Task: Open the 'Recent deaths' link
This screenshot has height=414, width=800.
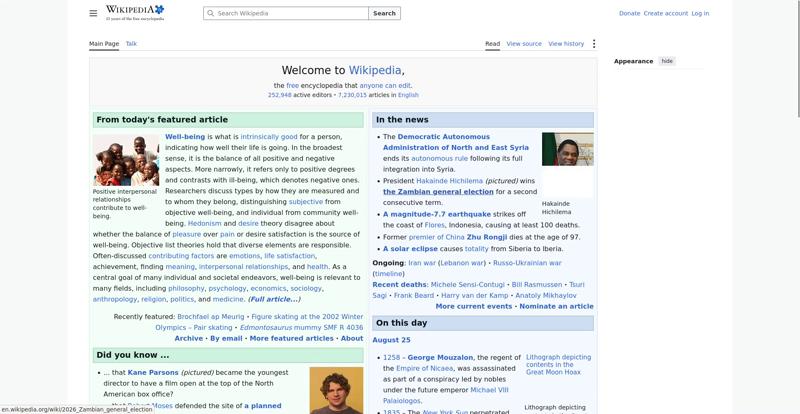Action: (399, 285)
